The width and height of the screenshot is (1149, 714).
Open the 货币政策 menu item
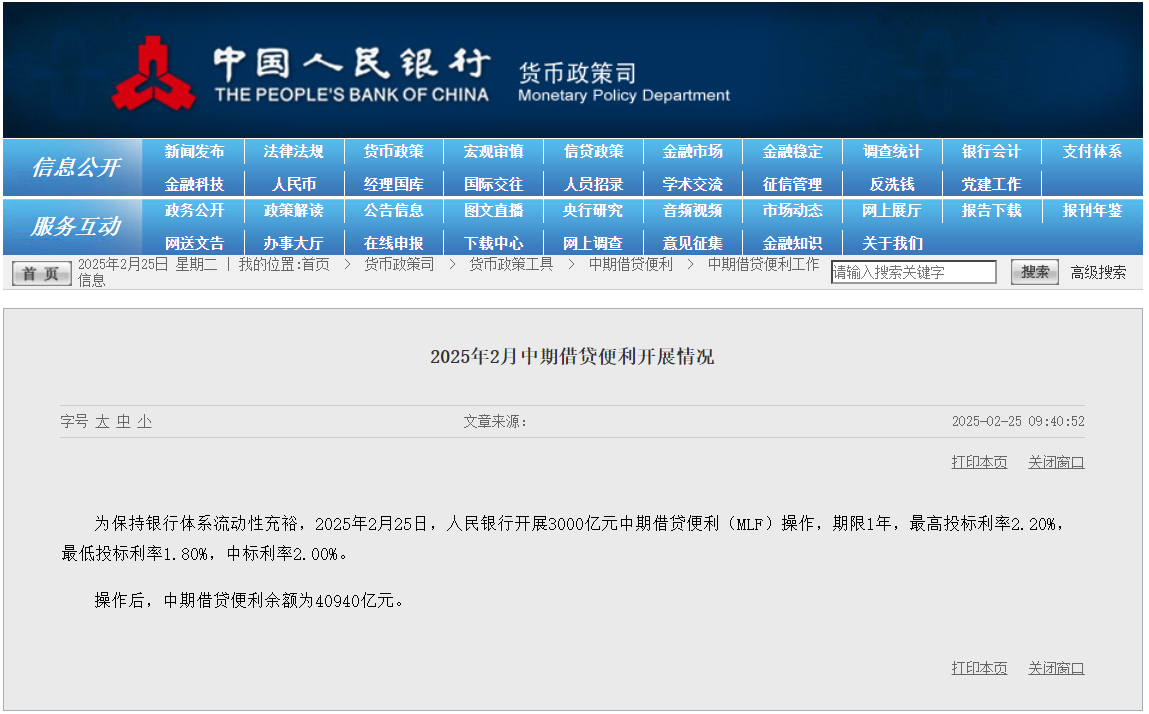coord(394,152)
